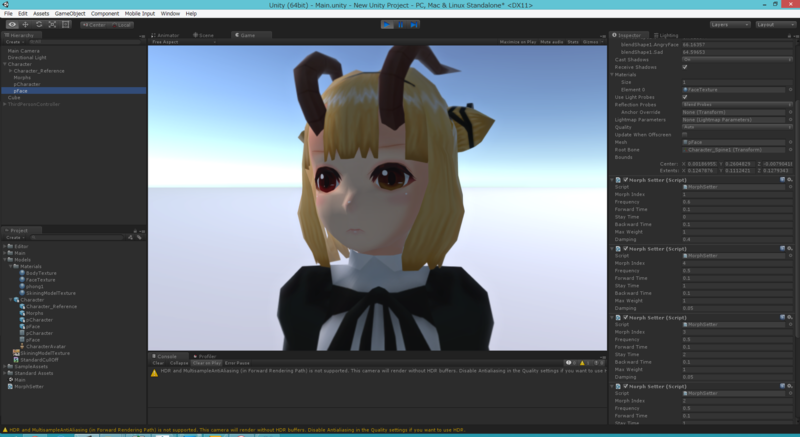
Task: Advance one frame with Step button
Action: tap(414, 24)
